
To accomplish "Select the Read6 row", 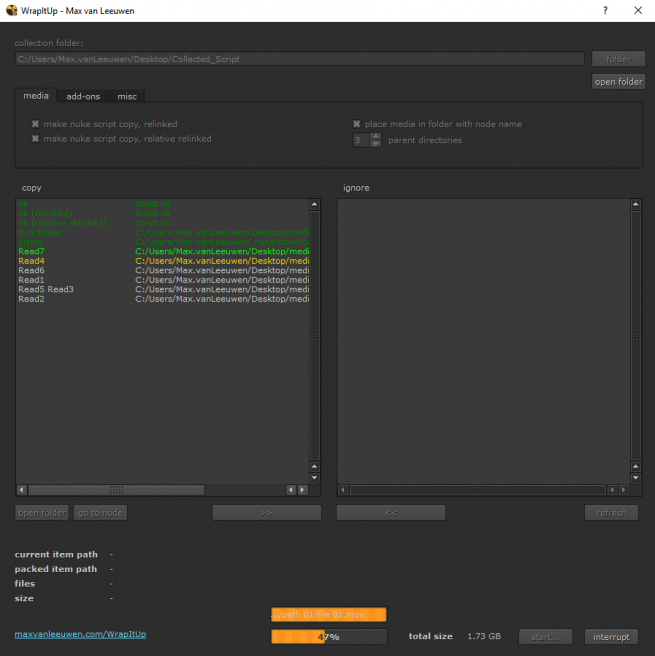I will 163,270.
